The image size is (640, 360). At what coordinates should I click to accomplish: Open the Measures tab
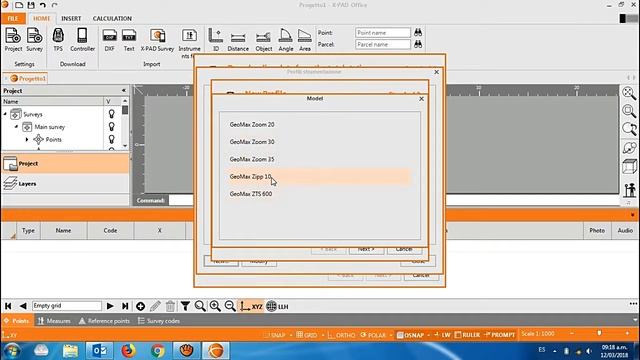54,321
